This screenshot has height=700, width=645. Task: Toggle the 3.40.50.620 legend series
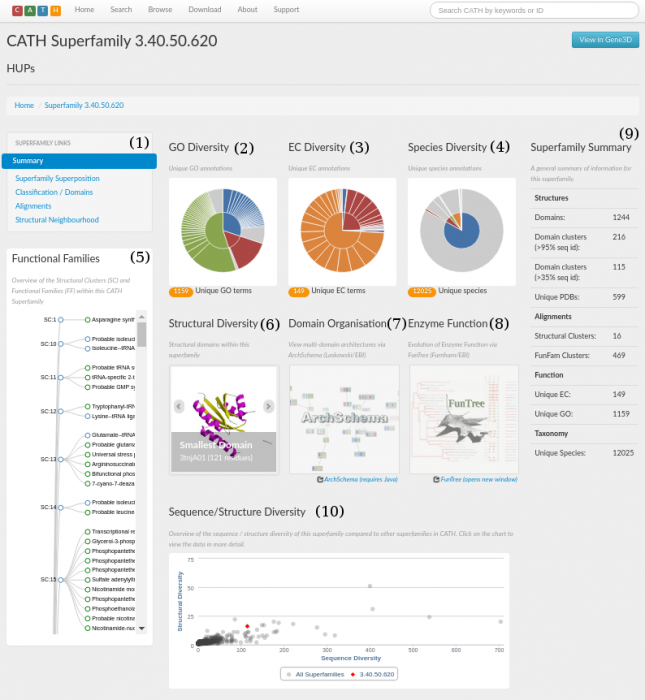pos(373,674)
